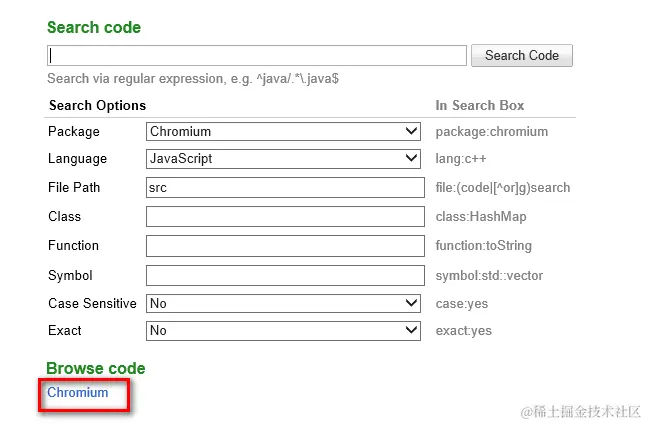Image resolution: width=646 pixels, height=424 pixels.
Task: Click the exact:yes example text
Action: coord(463,330)
